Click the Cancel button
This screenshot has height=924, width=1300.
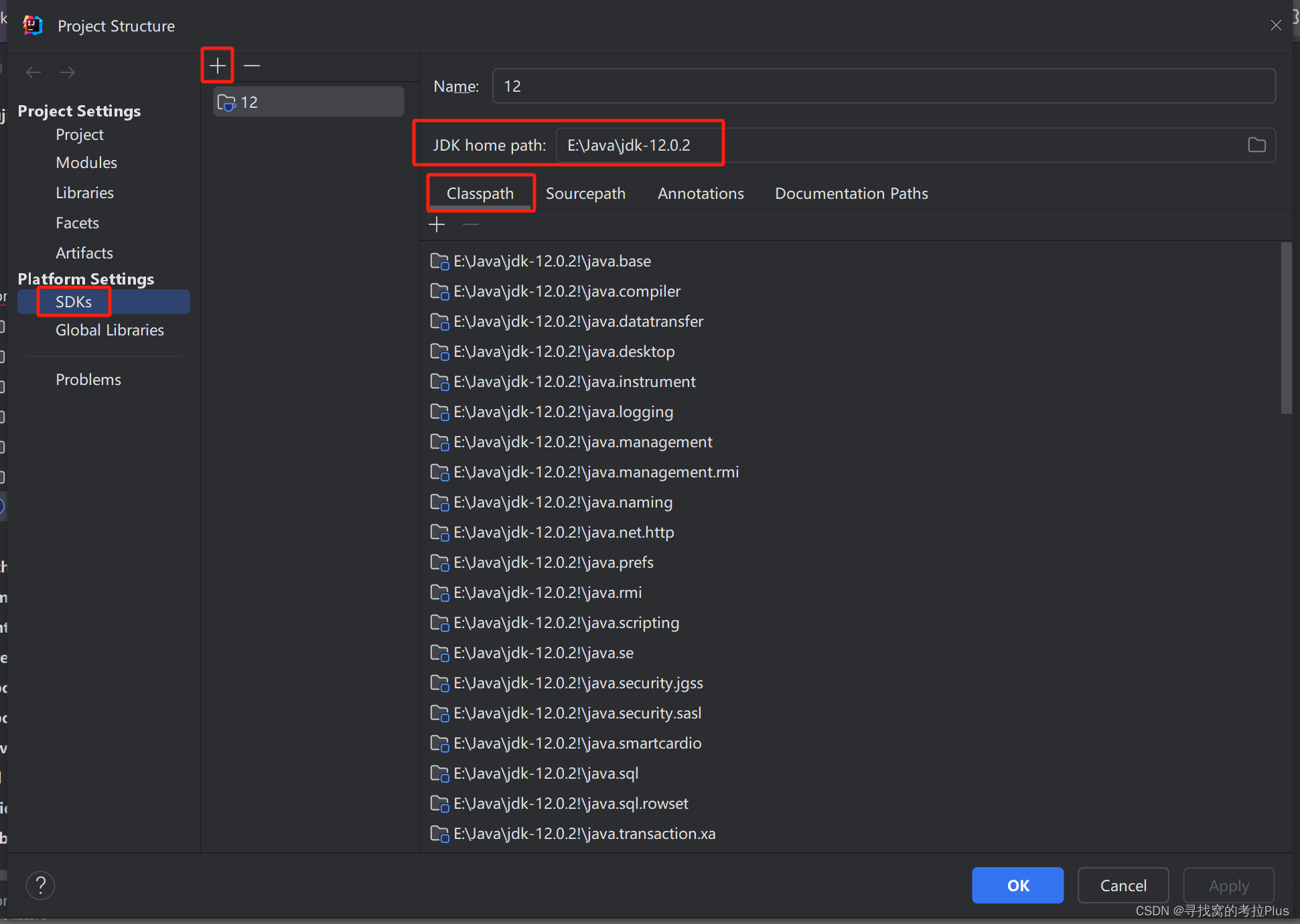pyautogui.click(x=1123, y=885)
